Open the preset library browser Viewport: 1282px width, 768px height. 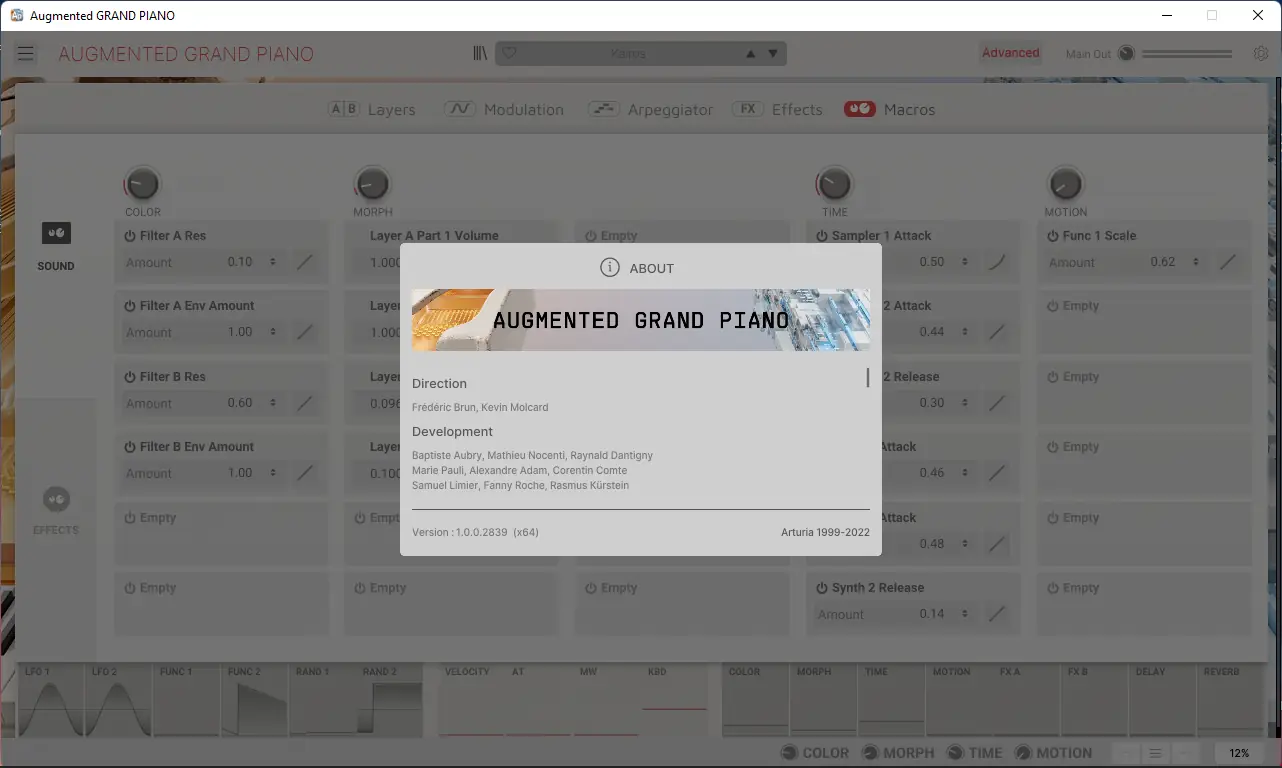[480, 52]
